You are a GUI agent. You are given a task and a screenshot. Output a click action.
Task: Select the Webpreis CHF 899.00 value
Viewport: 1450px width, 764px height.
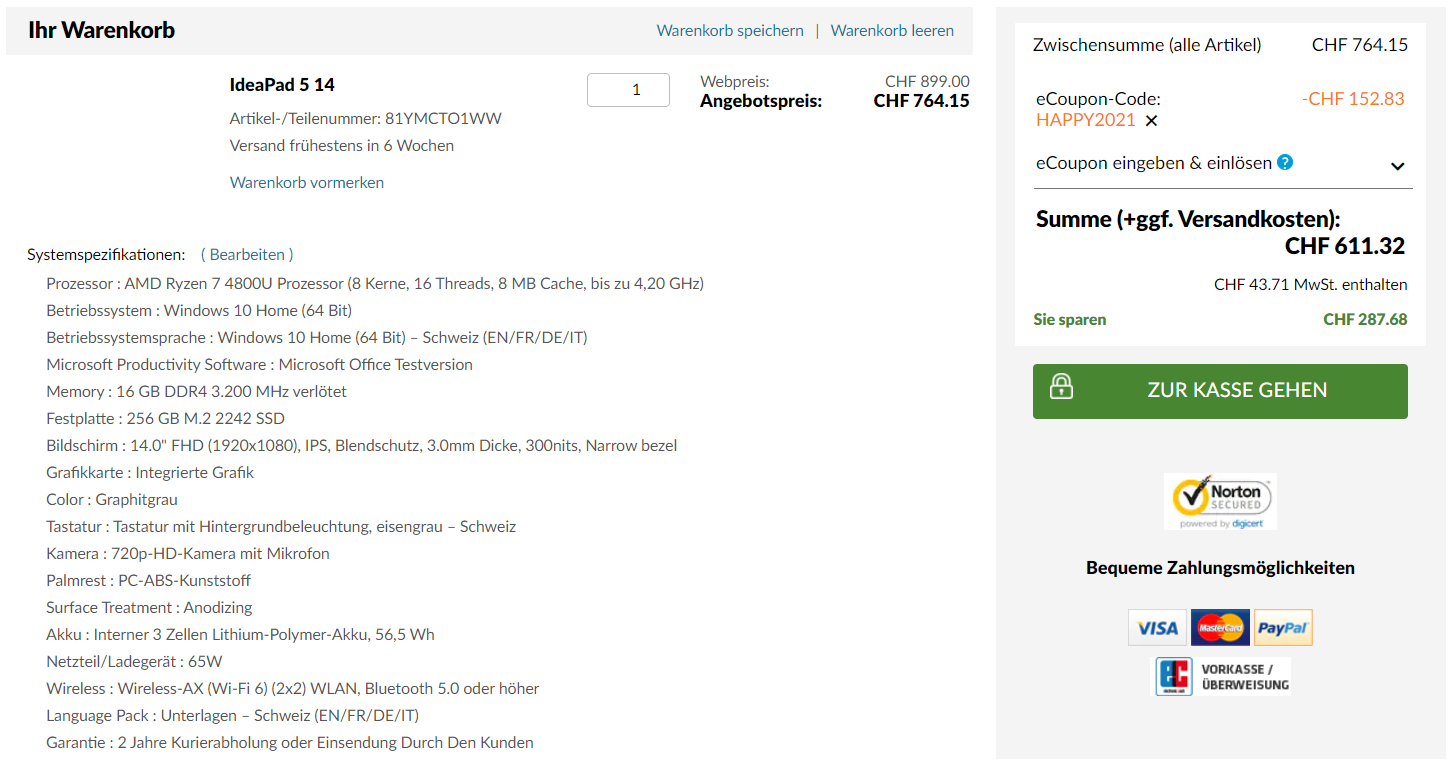pos(927,82)
